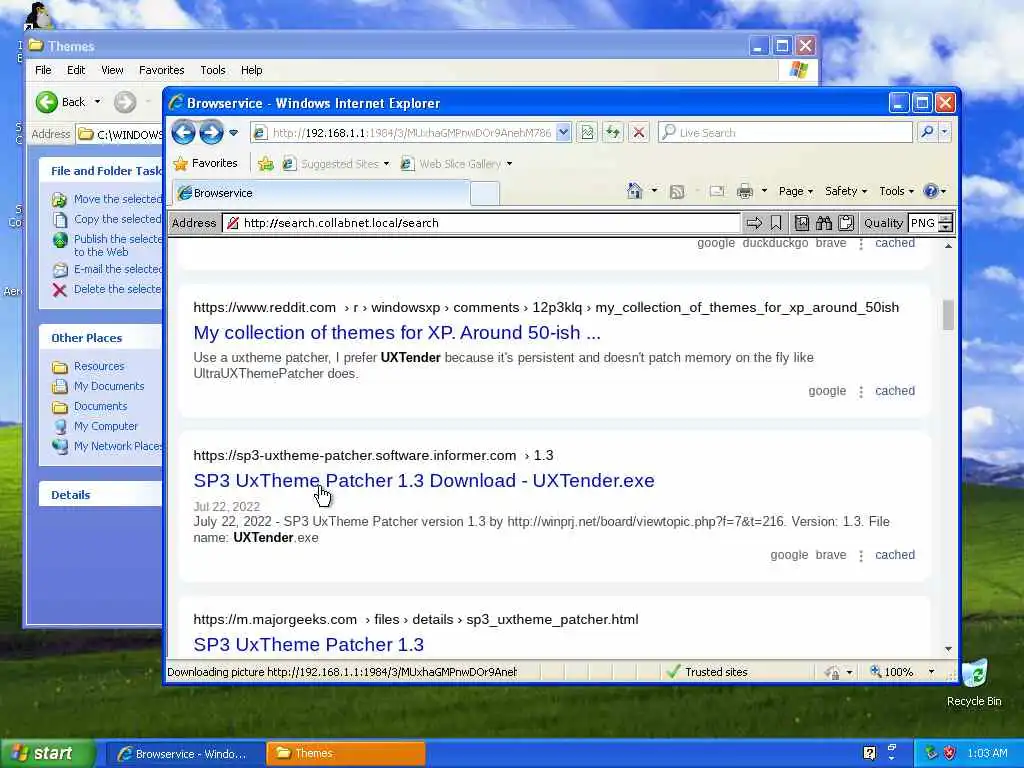Screen dimensions: 1024x768
Task: Click the page vertical scrollbar thumb
Action: (x=948, y=314)
